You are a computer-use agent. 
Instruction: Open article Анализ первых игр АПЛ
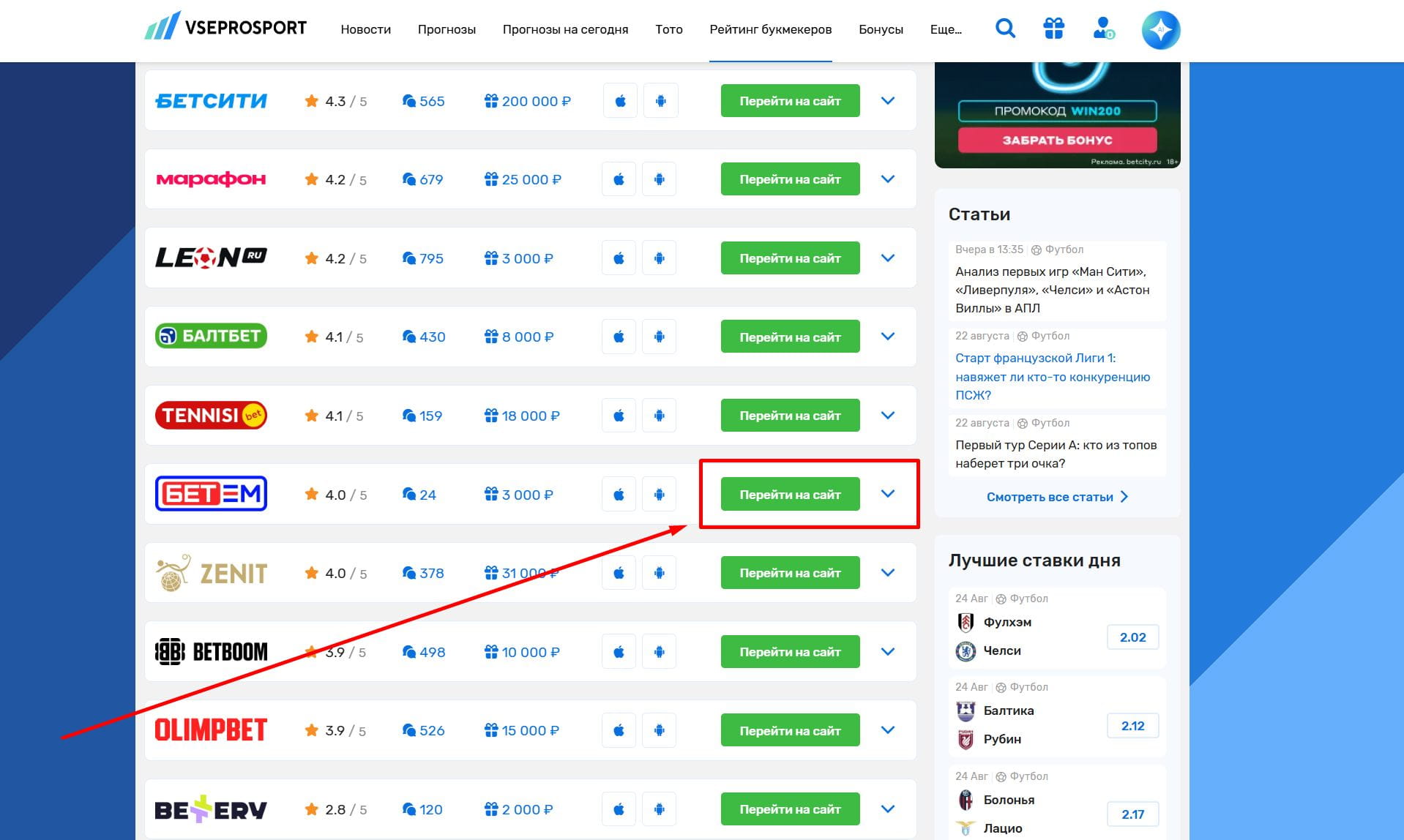click(x=1052, y=290)
